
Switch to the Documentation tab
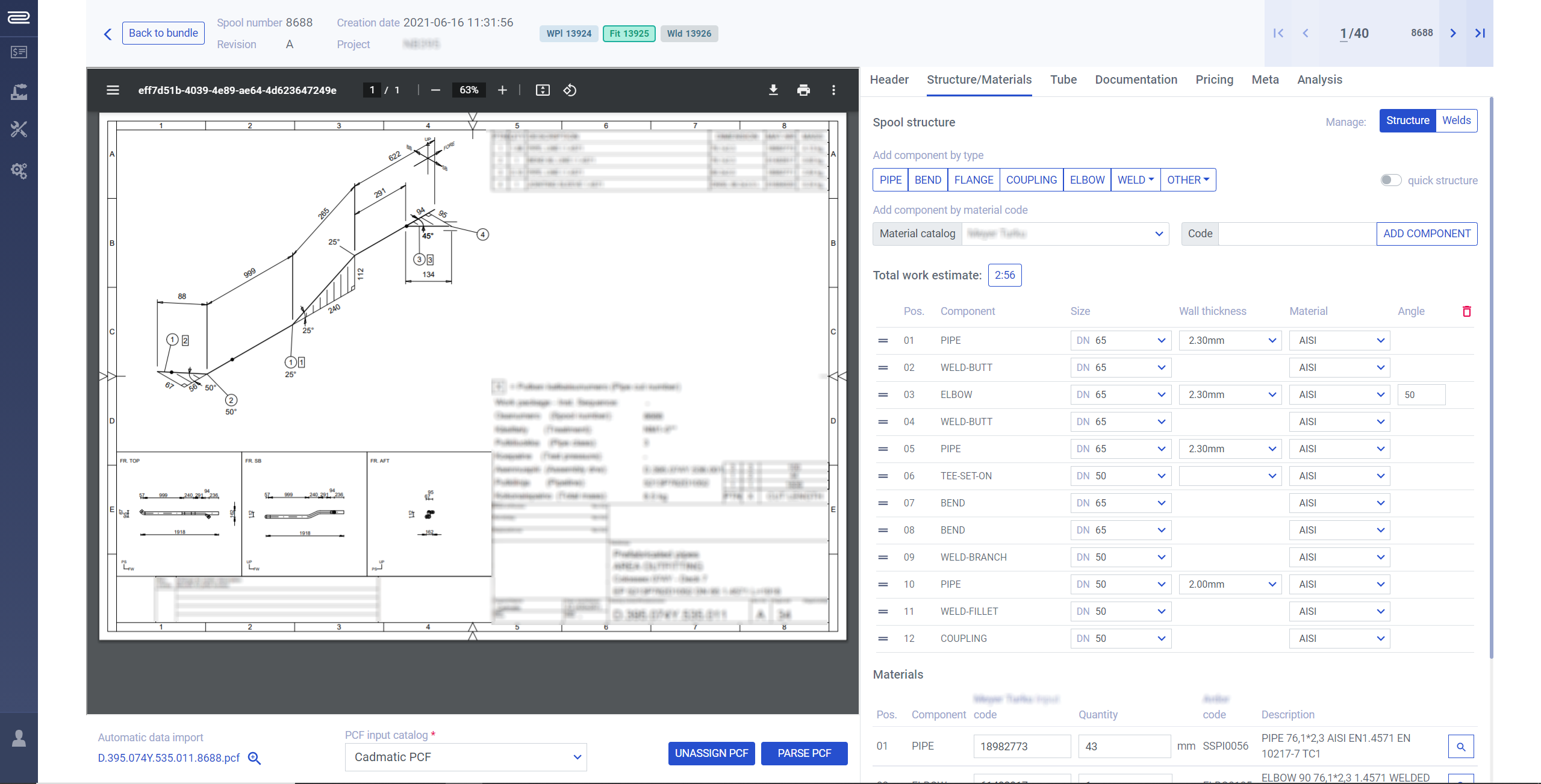(1136, 80)
